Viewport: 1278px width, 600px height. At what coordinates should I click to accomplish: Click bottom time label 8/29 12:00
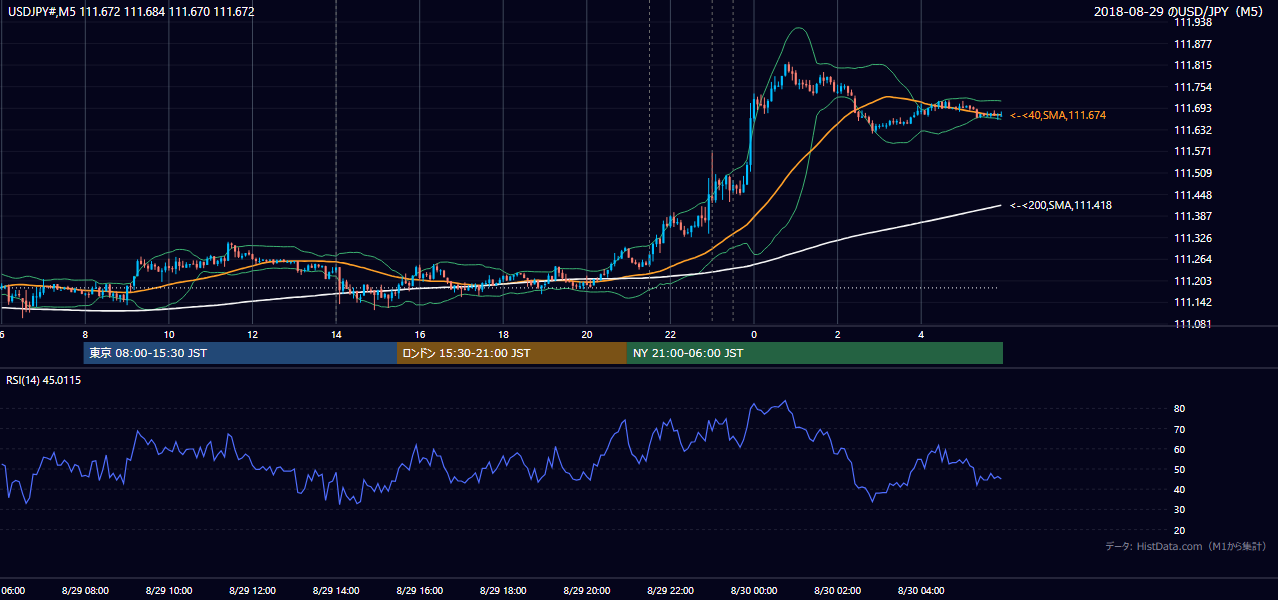point(252,591)
